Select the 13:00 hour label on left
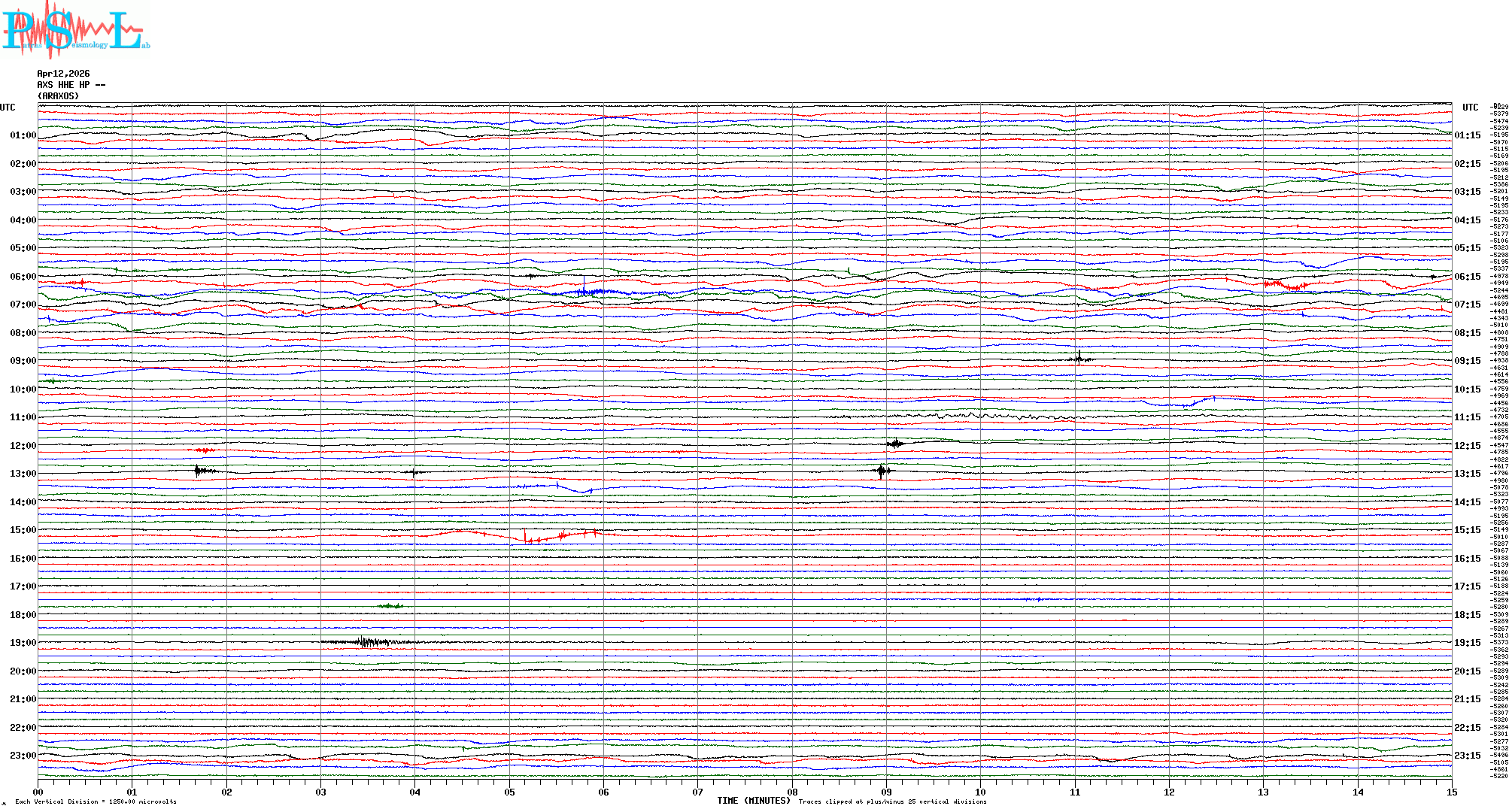 23,474
